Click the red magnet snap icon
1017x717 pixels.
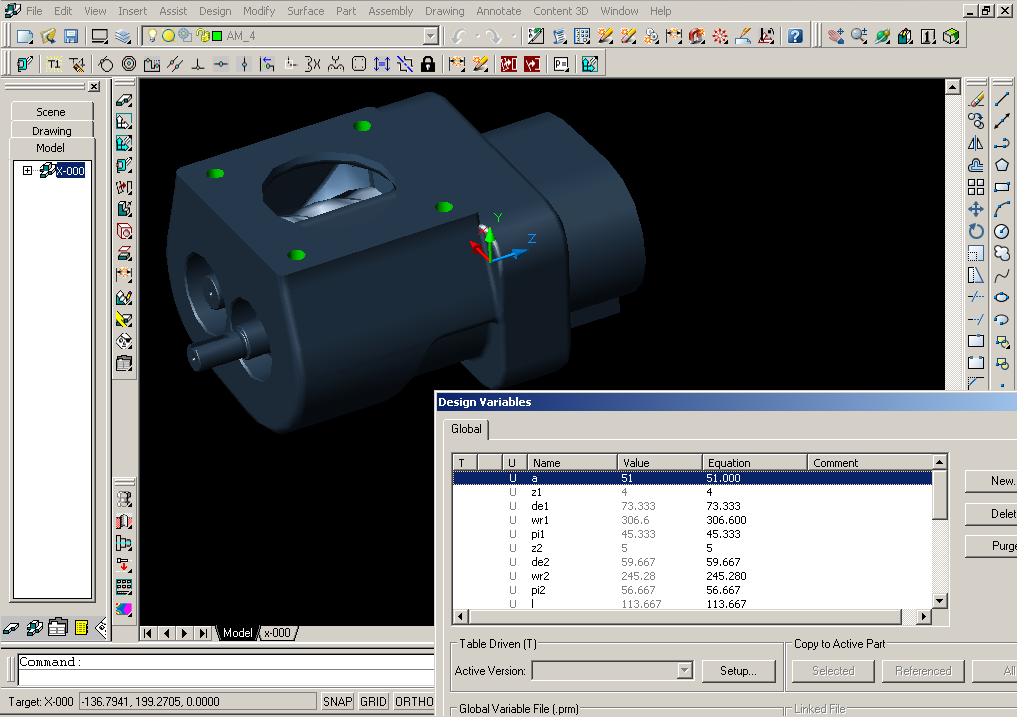click(697, 36)
